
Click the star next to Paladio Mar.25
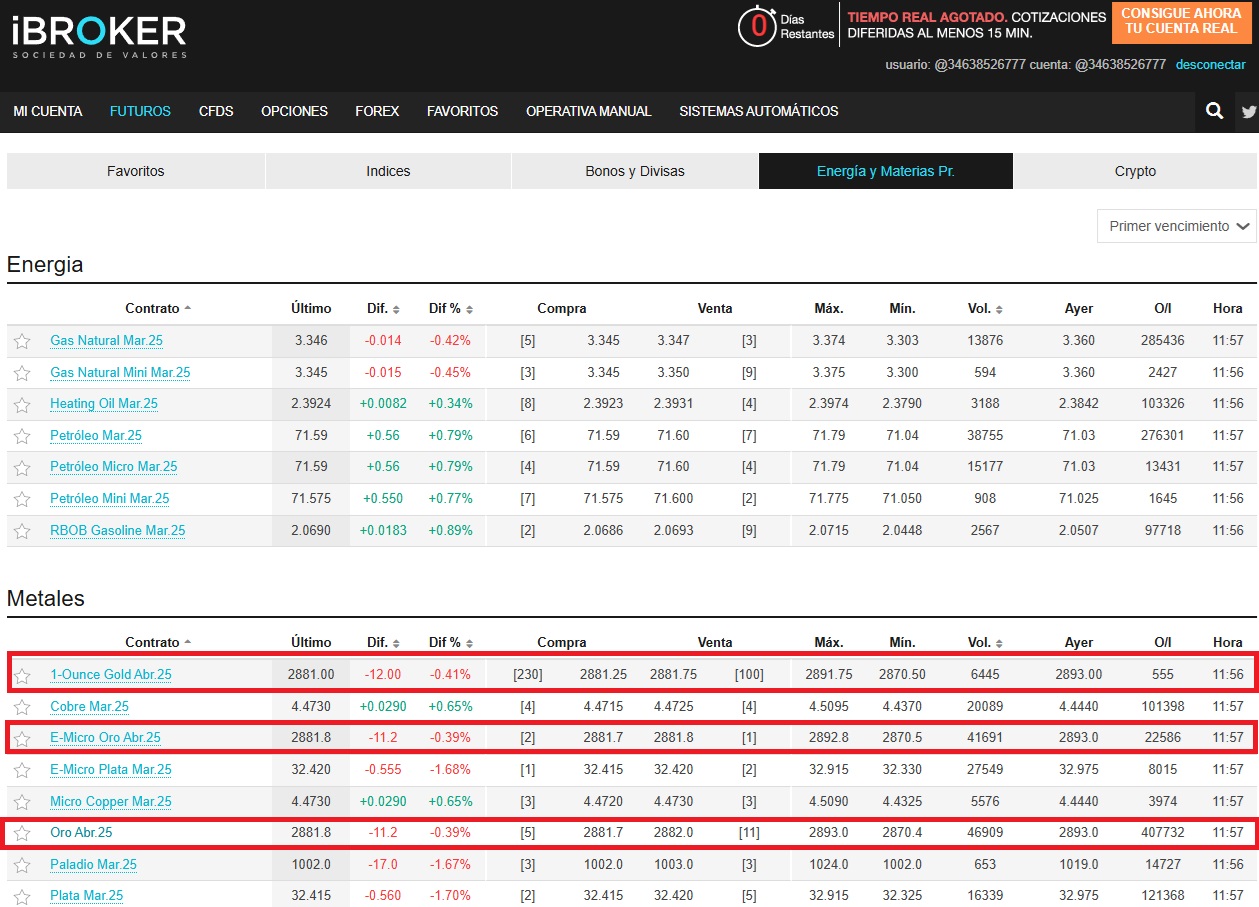22,864
